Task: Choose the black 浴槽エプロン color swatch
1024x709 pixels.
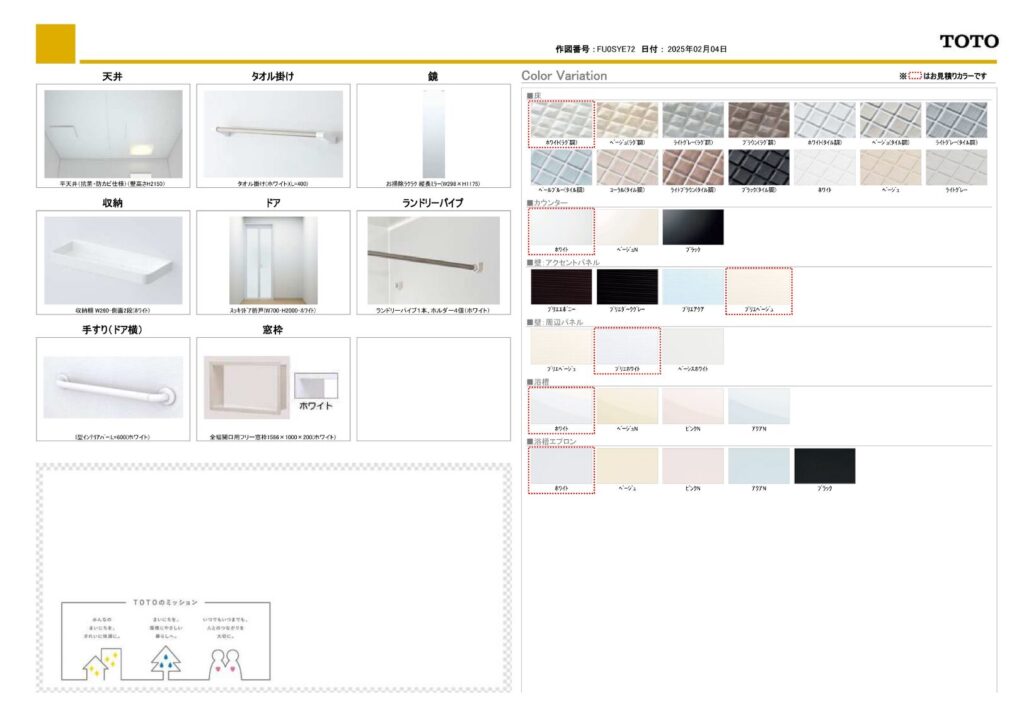Action: (x=824, y=466)
